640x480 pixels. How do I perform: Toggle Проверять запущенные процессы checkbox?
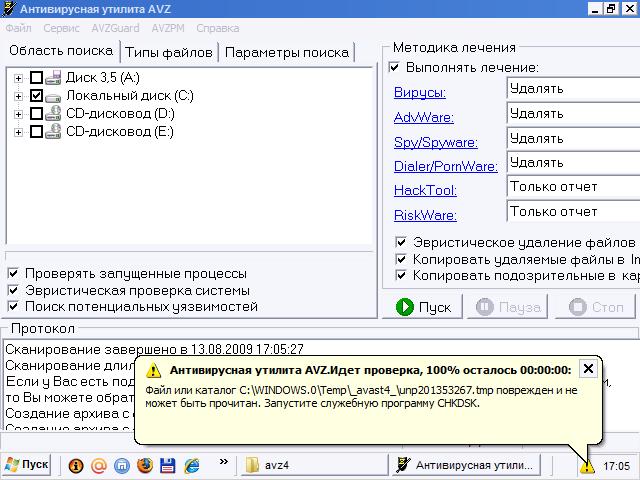pos(13,273)
